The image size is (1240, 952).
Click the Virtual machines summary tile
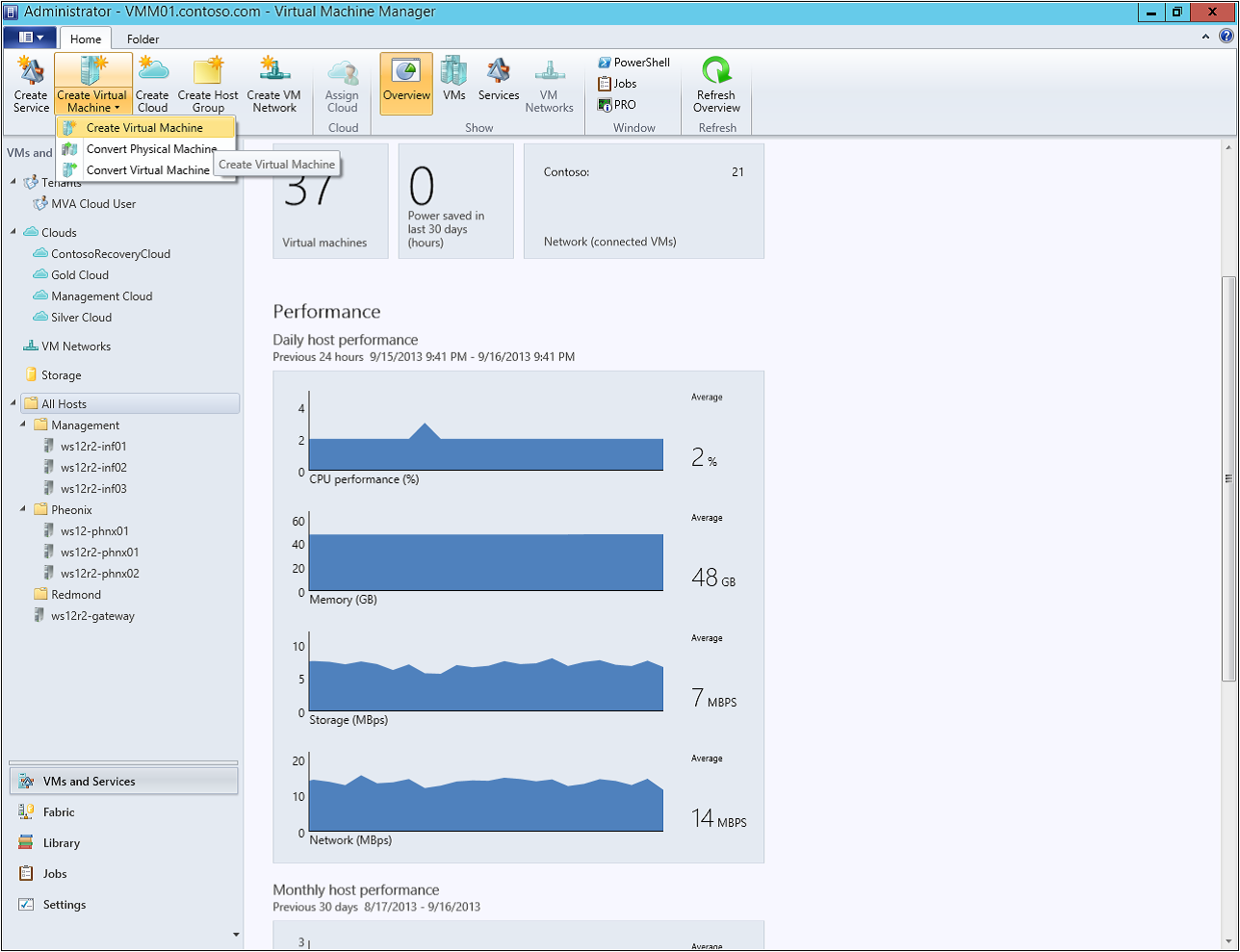330,201
